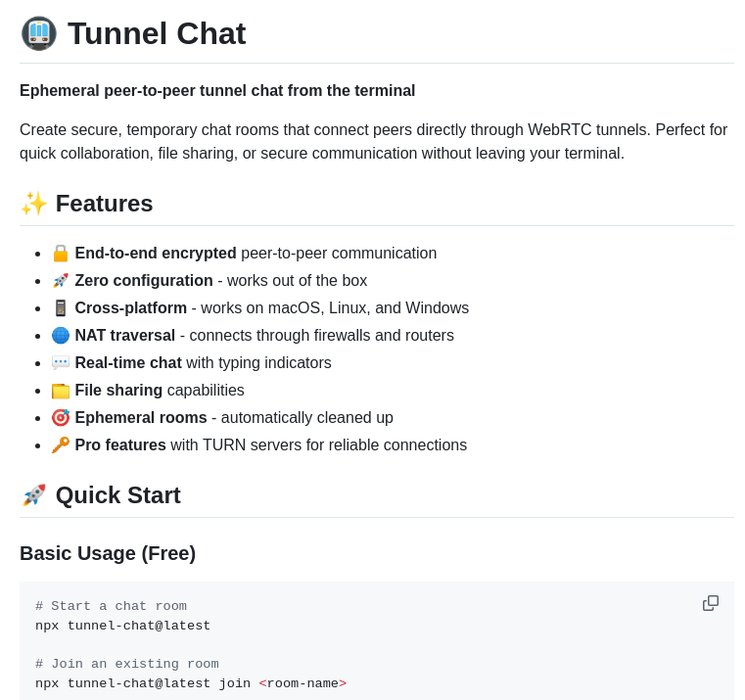745x700 pixels.
Task: Click the tram emoji beside Tunnel Chat
Action: [x=39, y=33]
